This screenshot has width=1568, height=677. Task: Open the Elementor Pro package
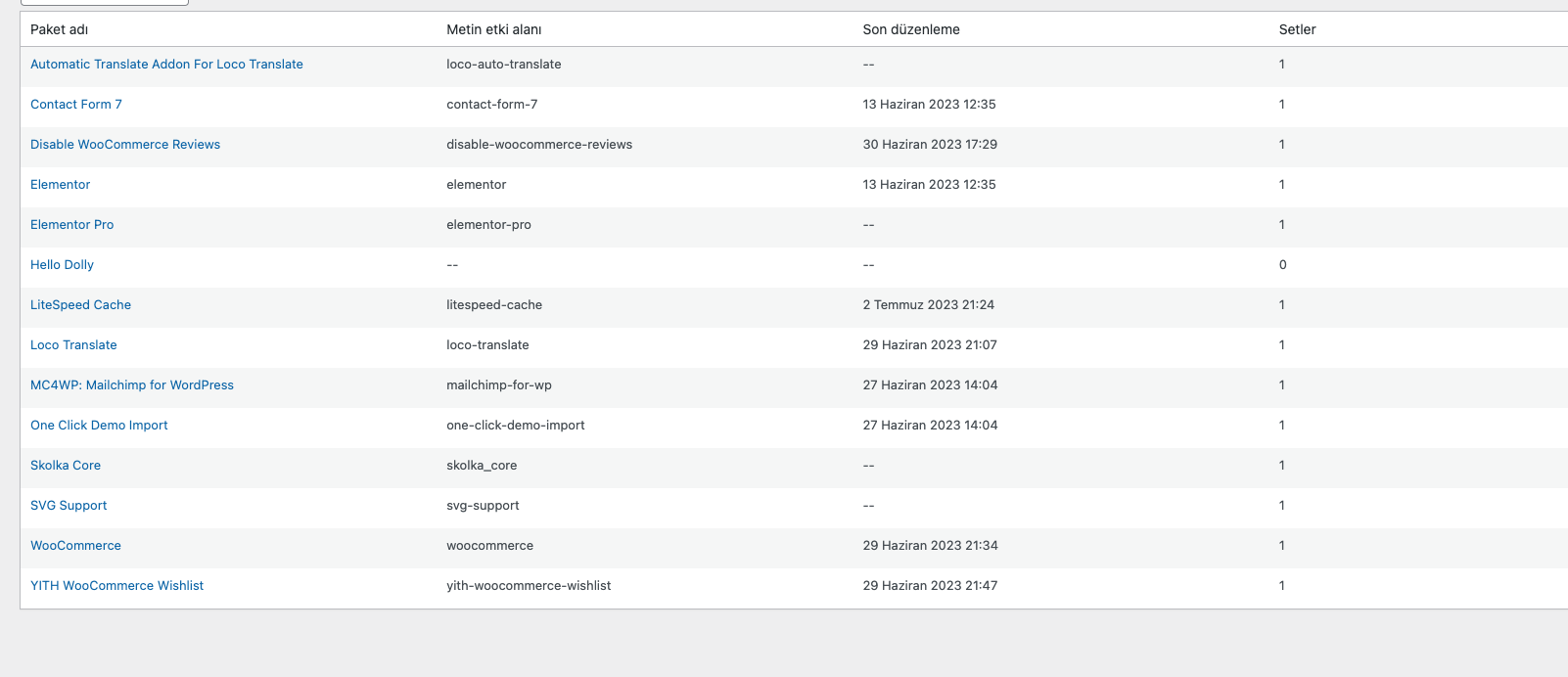(x=71, y=225)
